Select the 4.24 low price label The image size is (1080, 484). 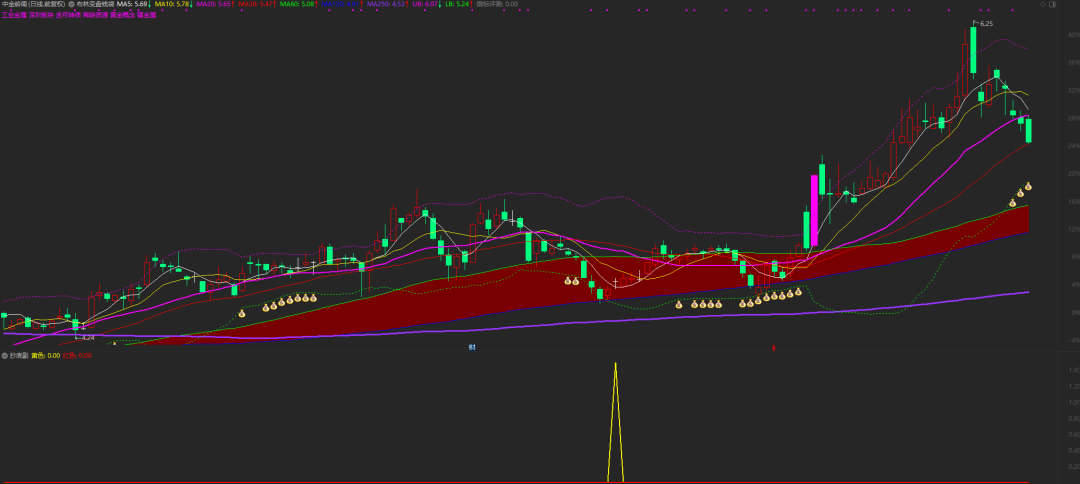point(86,337)
